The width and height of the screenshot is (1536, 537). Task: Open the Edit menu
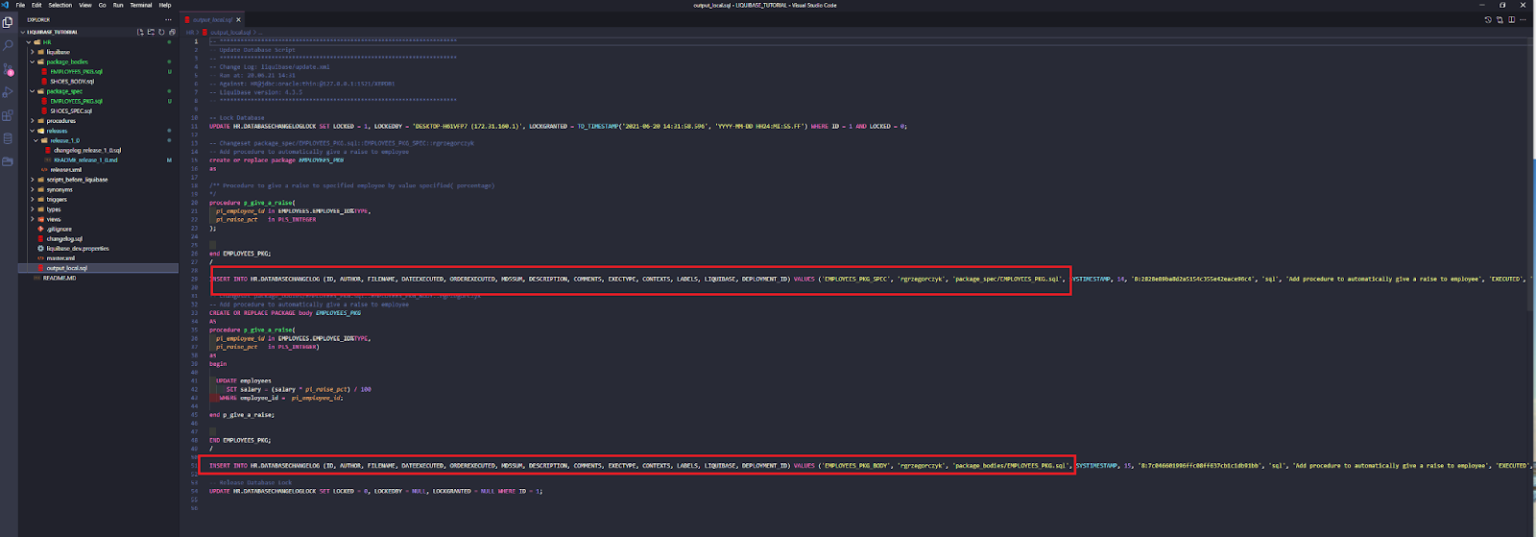[35, 5]
